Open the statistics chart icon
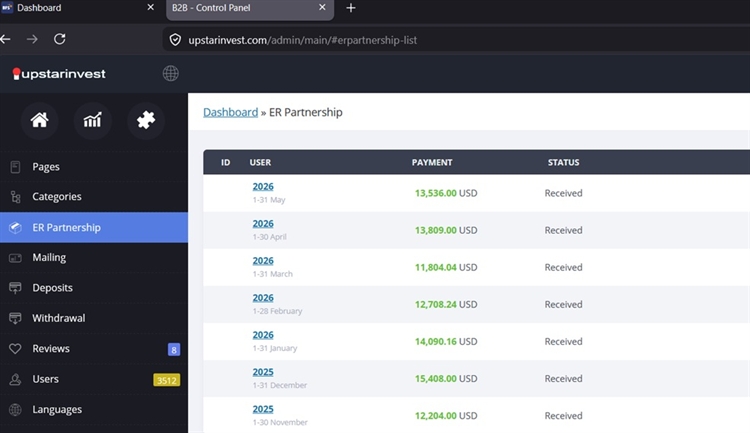The width and height of the screenshot is (750, 433). click(93, 120)
